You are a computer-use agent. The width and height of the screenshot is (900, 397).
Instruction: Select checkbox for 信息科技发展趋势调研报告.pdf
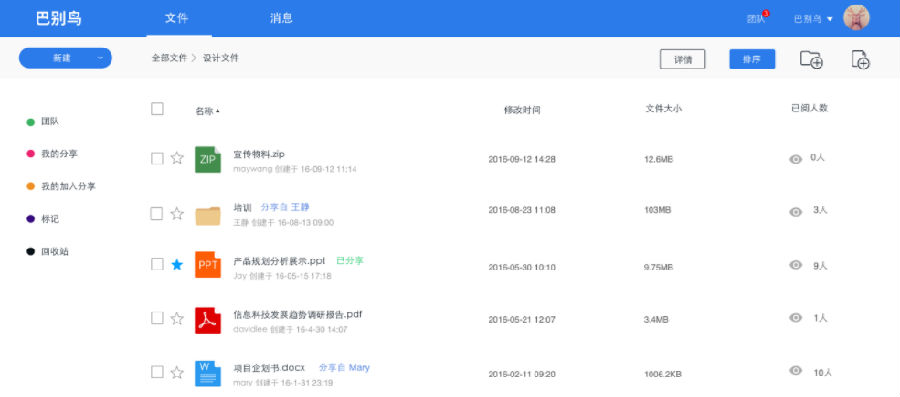pos(157,318)
